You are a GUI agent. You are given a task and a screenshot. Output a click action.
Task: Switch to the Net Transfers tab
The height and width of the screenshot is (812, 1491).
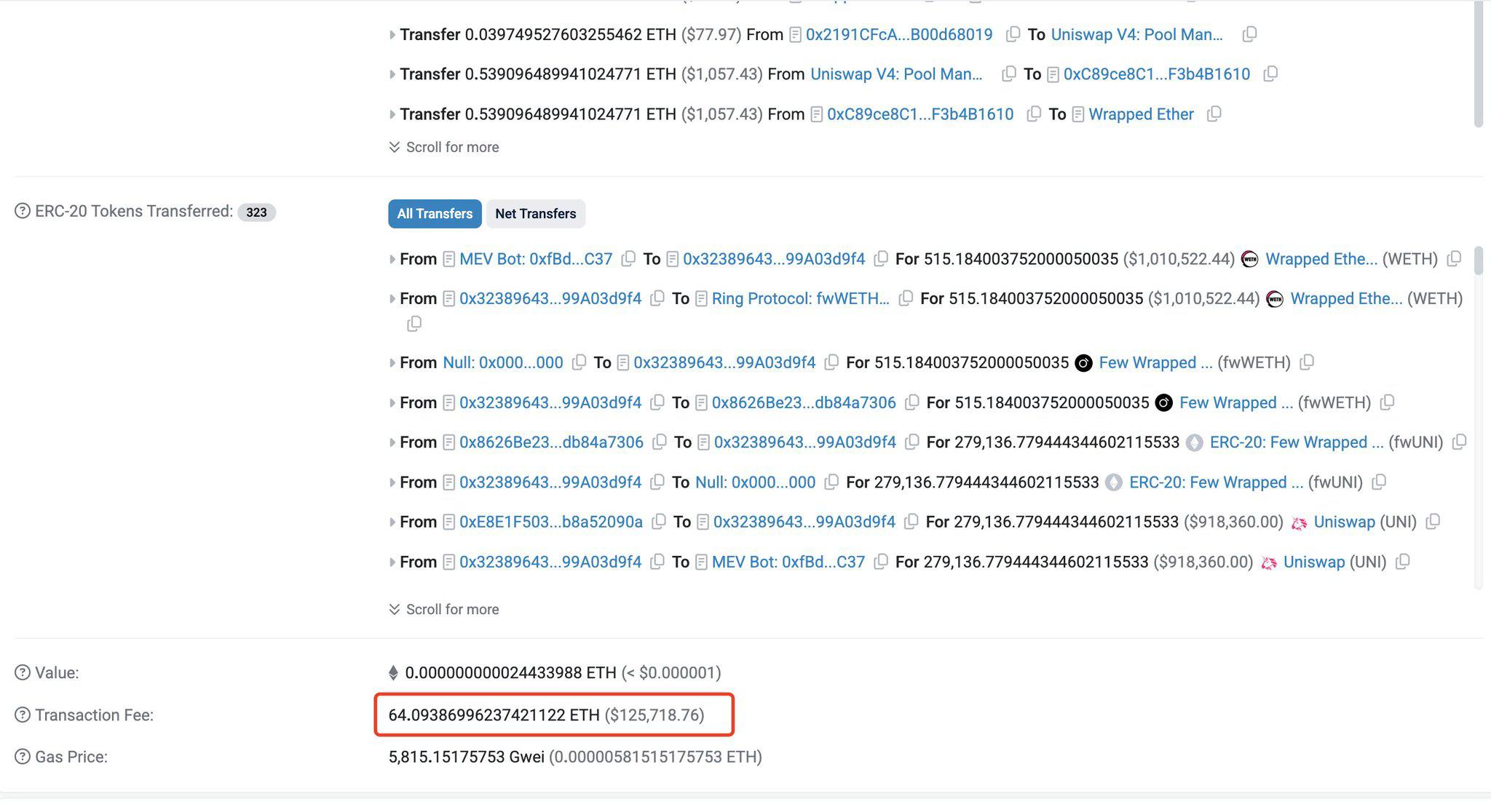[x=535, y=214]
